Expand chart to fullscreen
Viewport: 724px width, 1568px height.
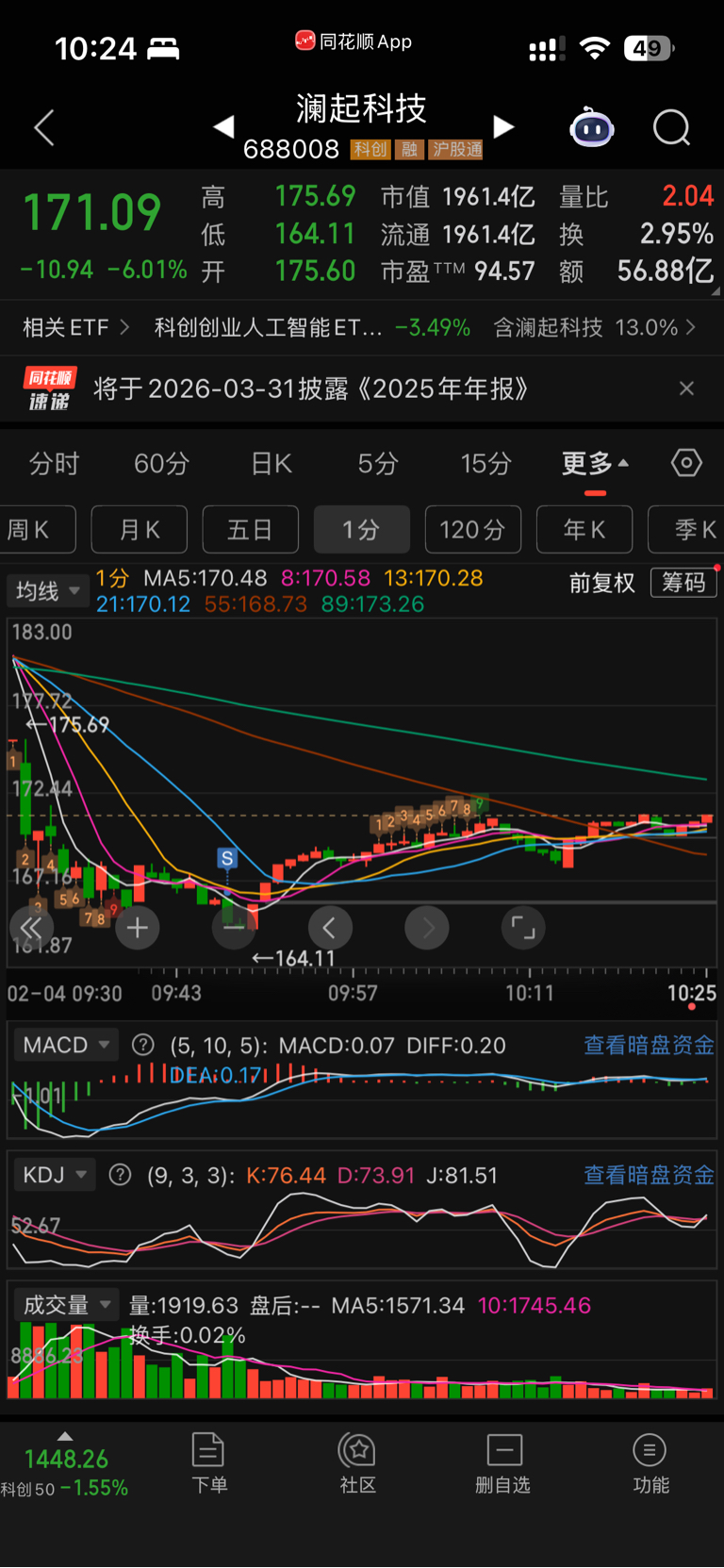click(523, 928)
